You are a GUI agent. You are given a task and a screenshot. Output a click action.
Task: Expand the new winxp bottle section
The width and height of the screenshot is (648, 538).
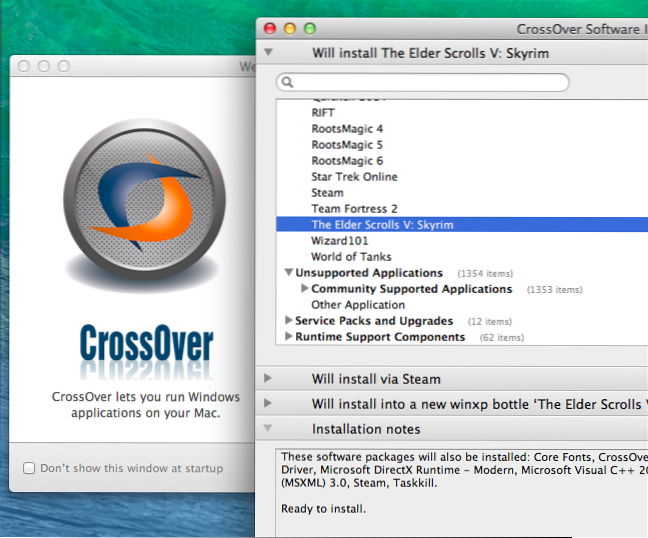click(x=268, y=404)
